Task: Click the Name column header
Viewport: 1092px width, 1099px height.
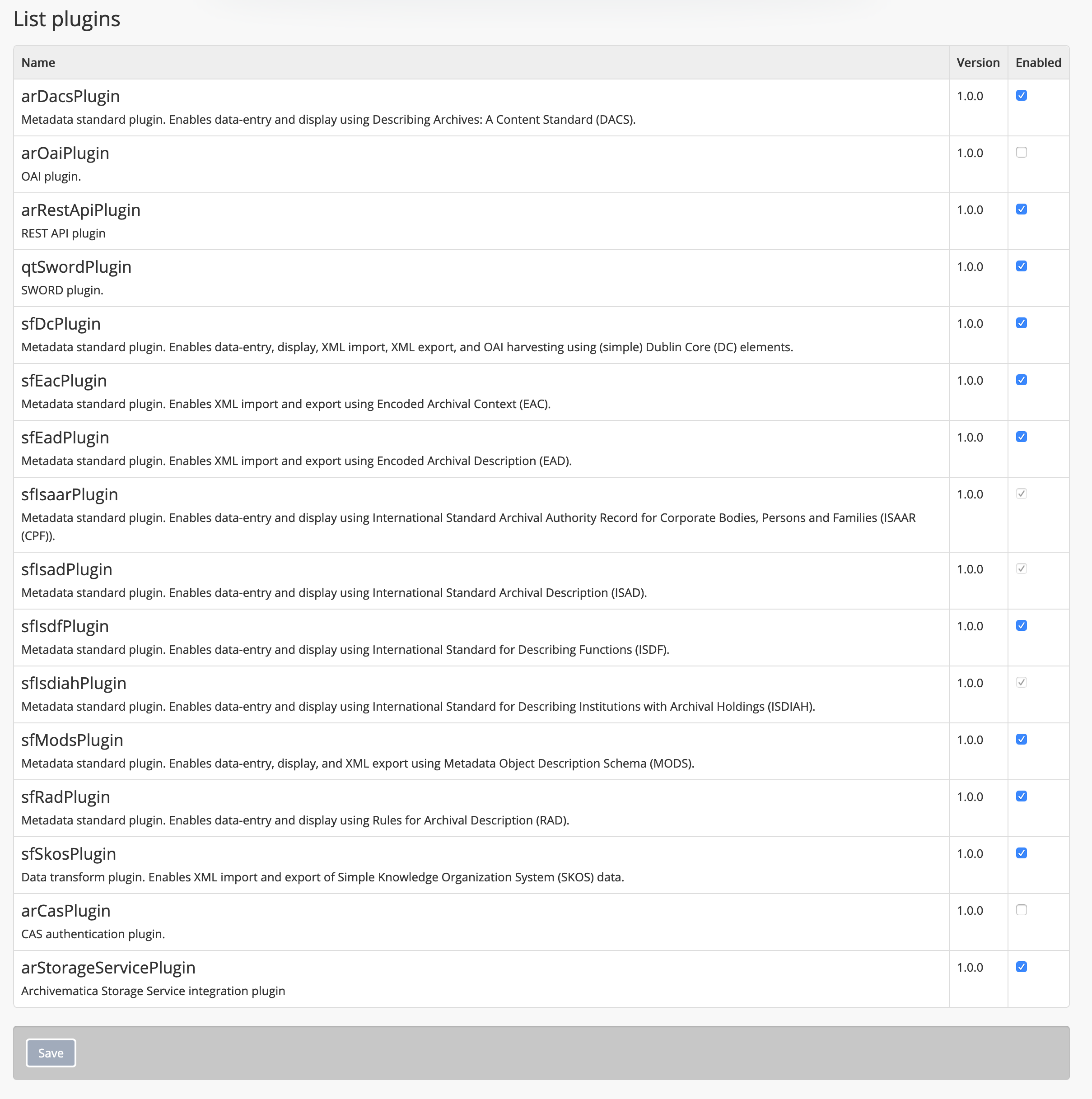Action: point(38,63)
